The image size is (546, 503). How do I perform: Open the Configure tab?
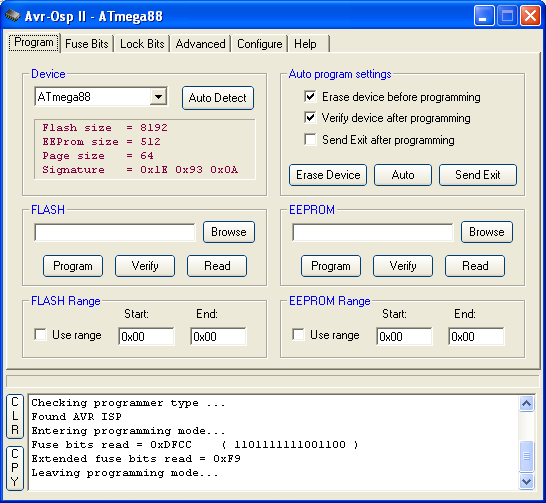tap(259, 44)
